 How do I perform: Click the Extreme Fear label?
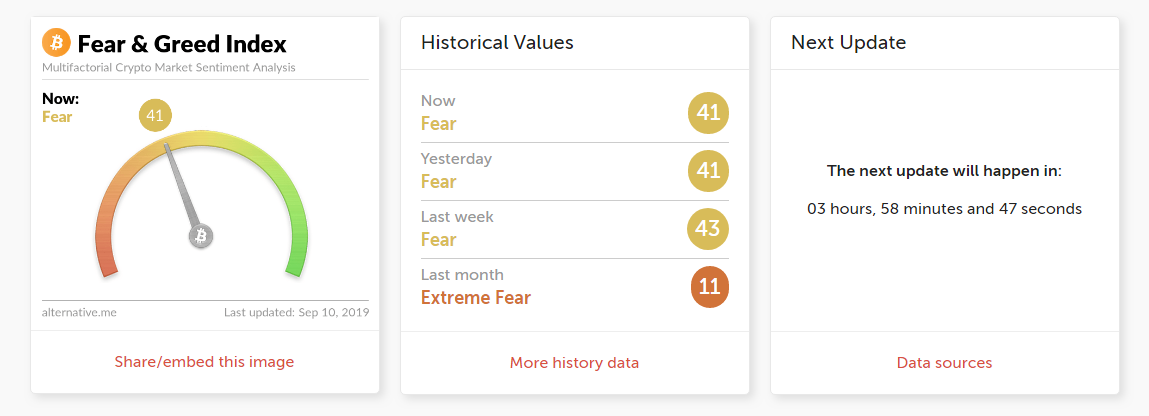point(476,297)
